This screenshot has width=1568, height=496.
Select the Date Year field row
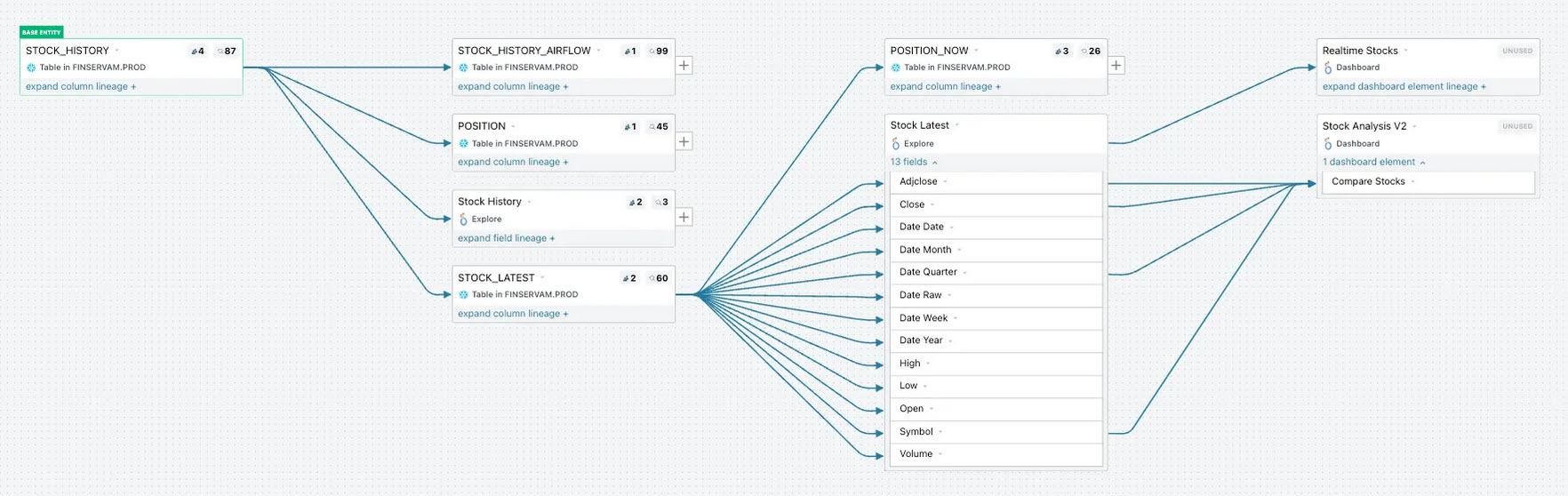point(996,340)
